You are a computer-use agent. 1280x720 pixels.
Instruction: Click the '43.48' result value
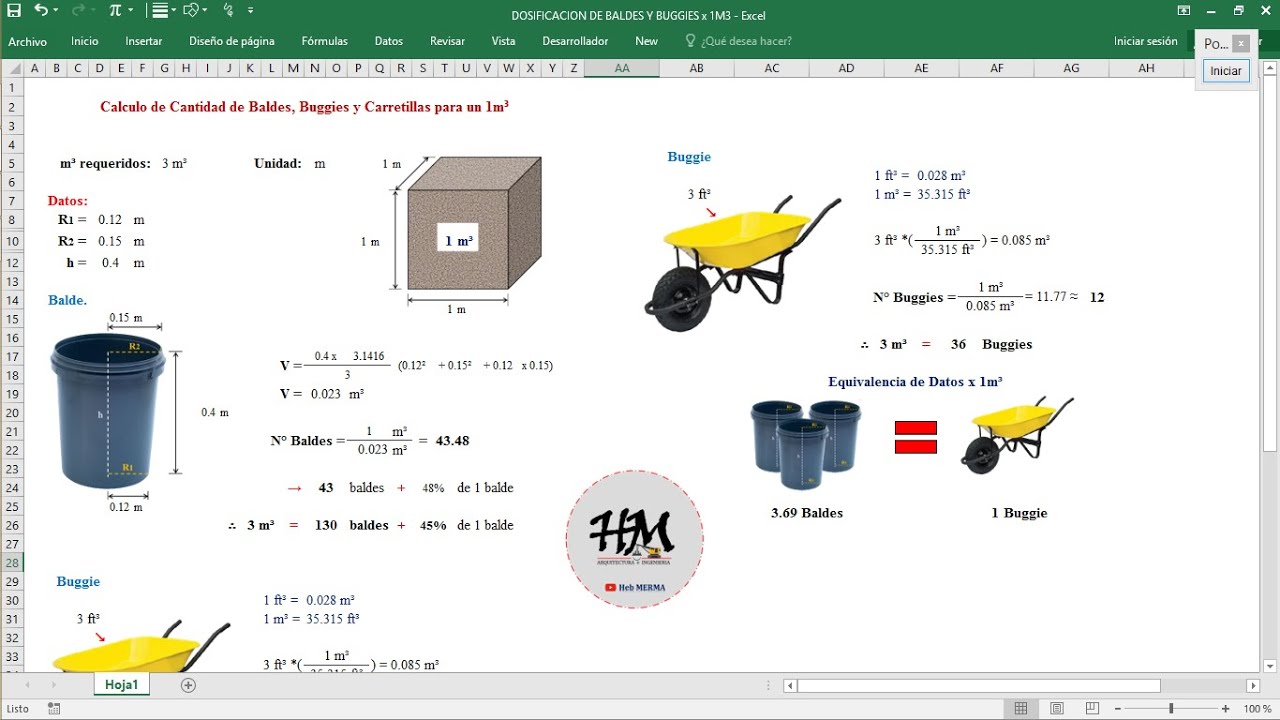(452, 440)
